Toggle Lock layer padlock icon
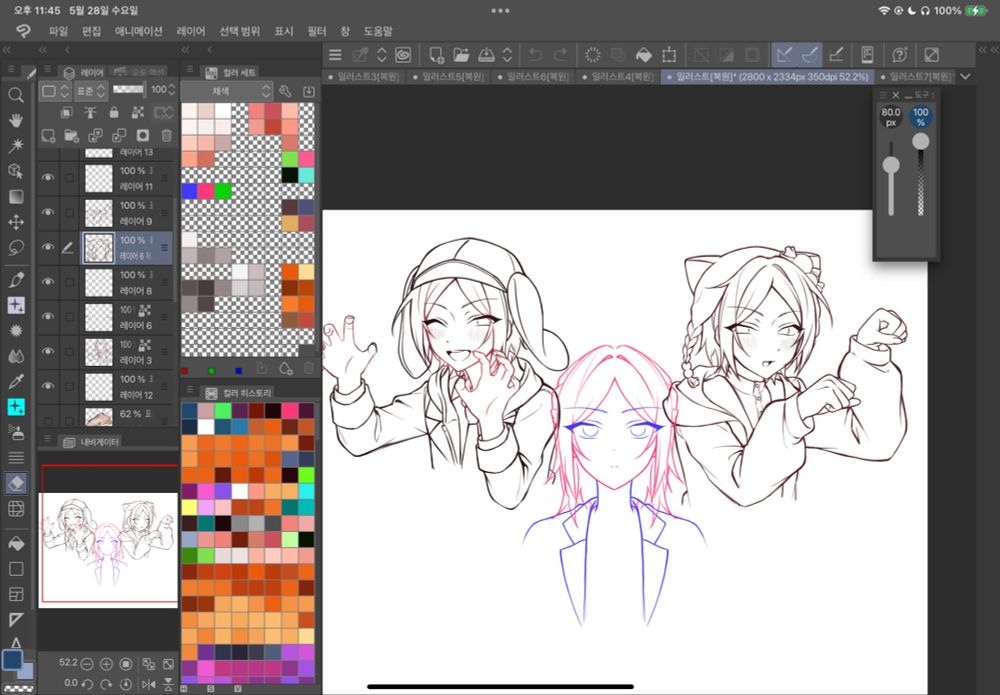This screenshot has width=1000, height=695. 114,113
